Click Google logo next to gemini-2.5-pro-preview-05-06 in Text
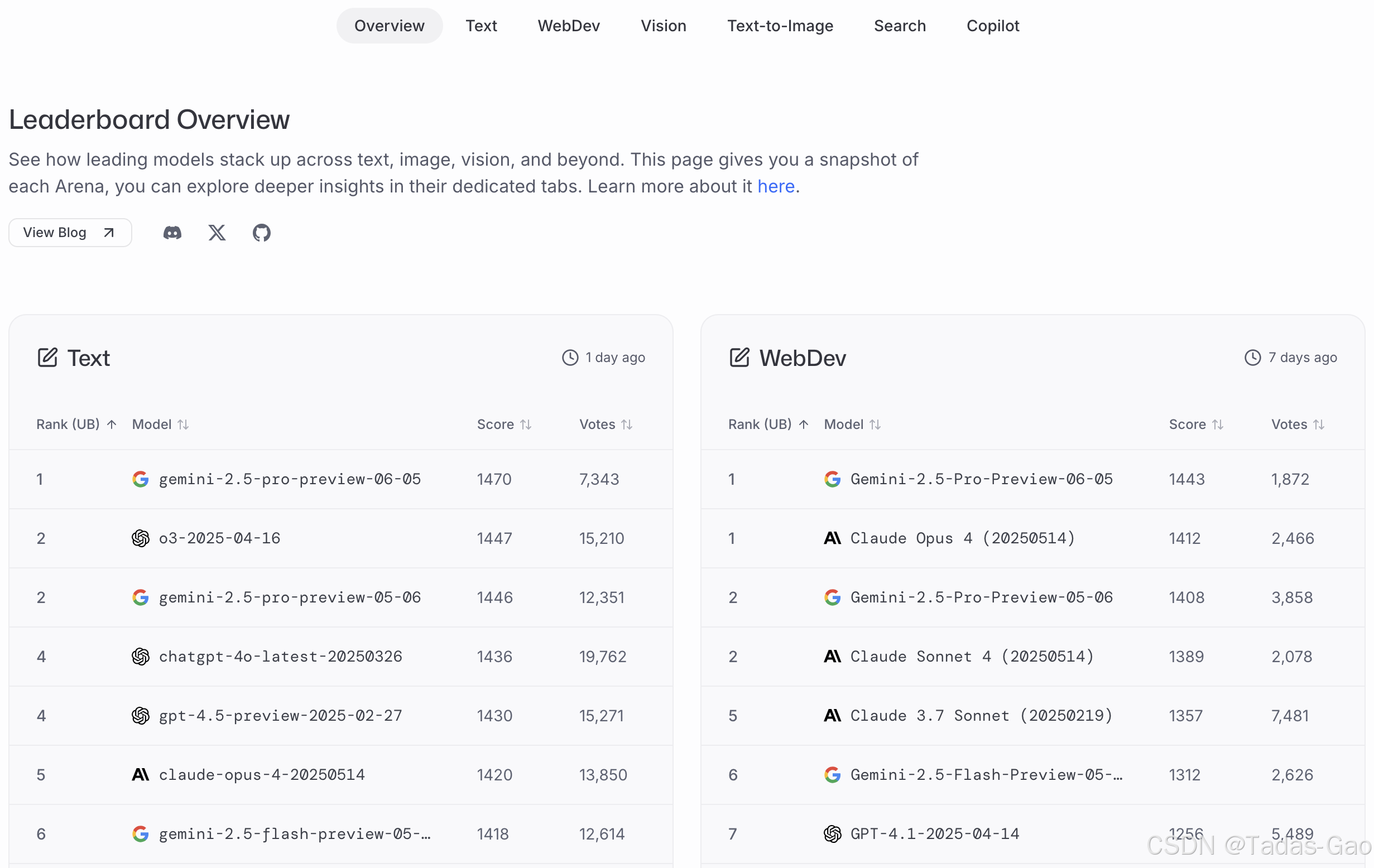Screen dimensions: 1374x868 (x=141, y=597)
